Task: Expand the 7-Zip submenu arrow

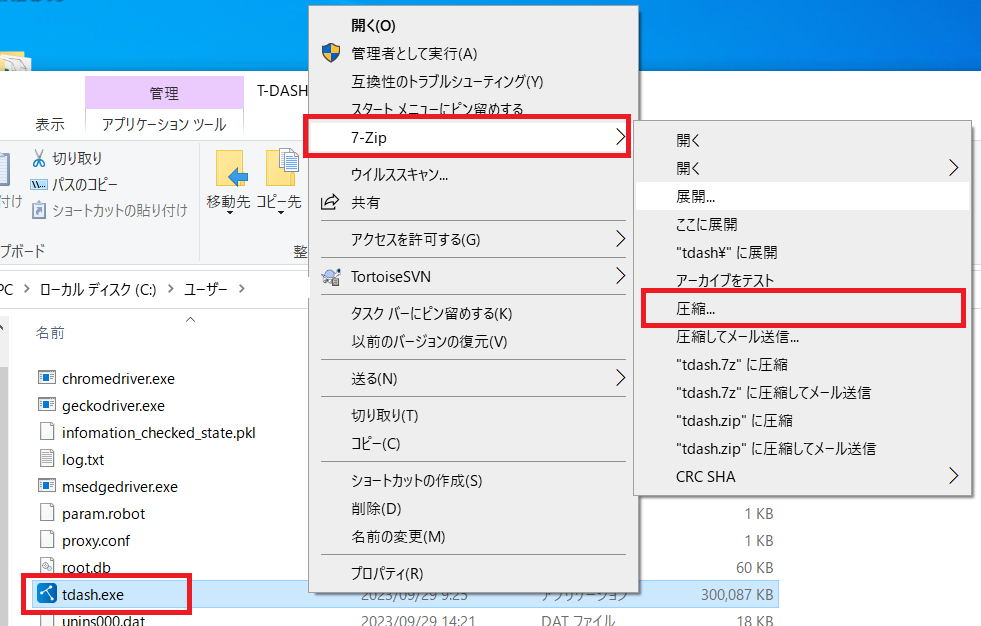Action: coord(620,136)
